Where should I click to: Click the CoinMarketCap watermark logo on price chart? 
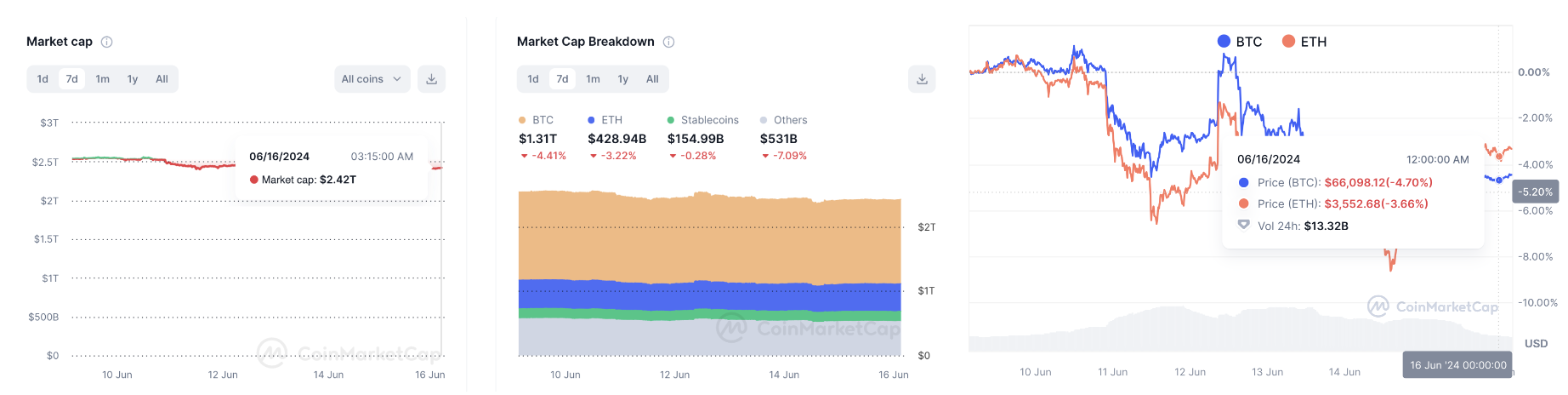pos(1433,306)
